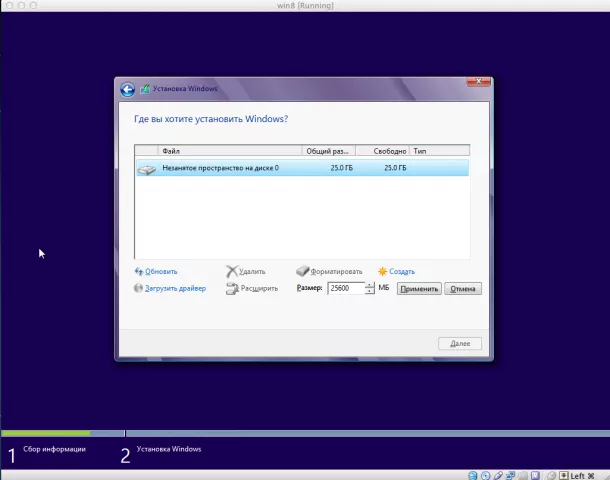Click the VirtualBox optical disc status icon
This screenshot has width=610, height=480.
tap(486, 475)
